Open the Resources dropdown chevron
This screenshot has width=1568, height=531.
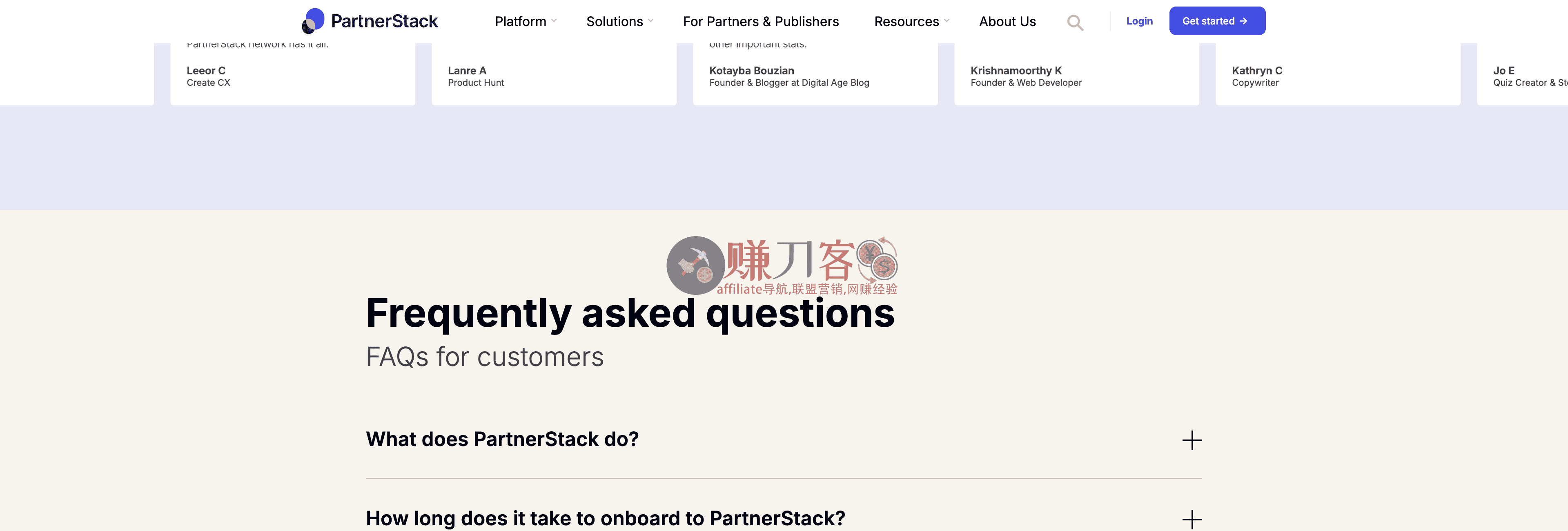pyautogui.click(x=947, y=21)
